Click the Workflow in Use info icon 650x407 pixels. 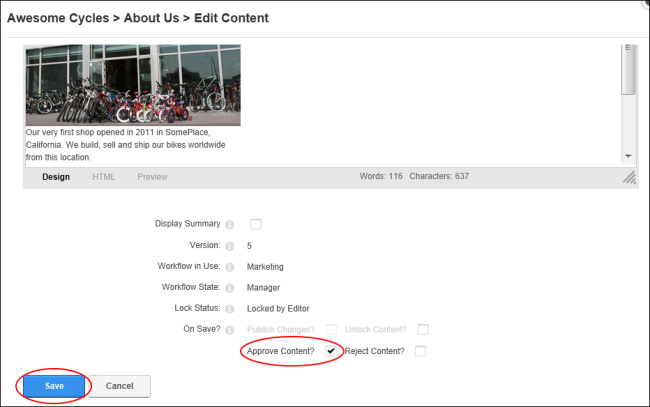(230, 267)
